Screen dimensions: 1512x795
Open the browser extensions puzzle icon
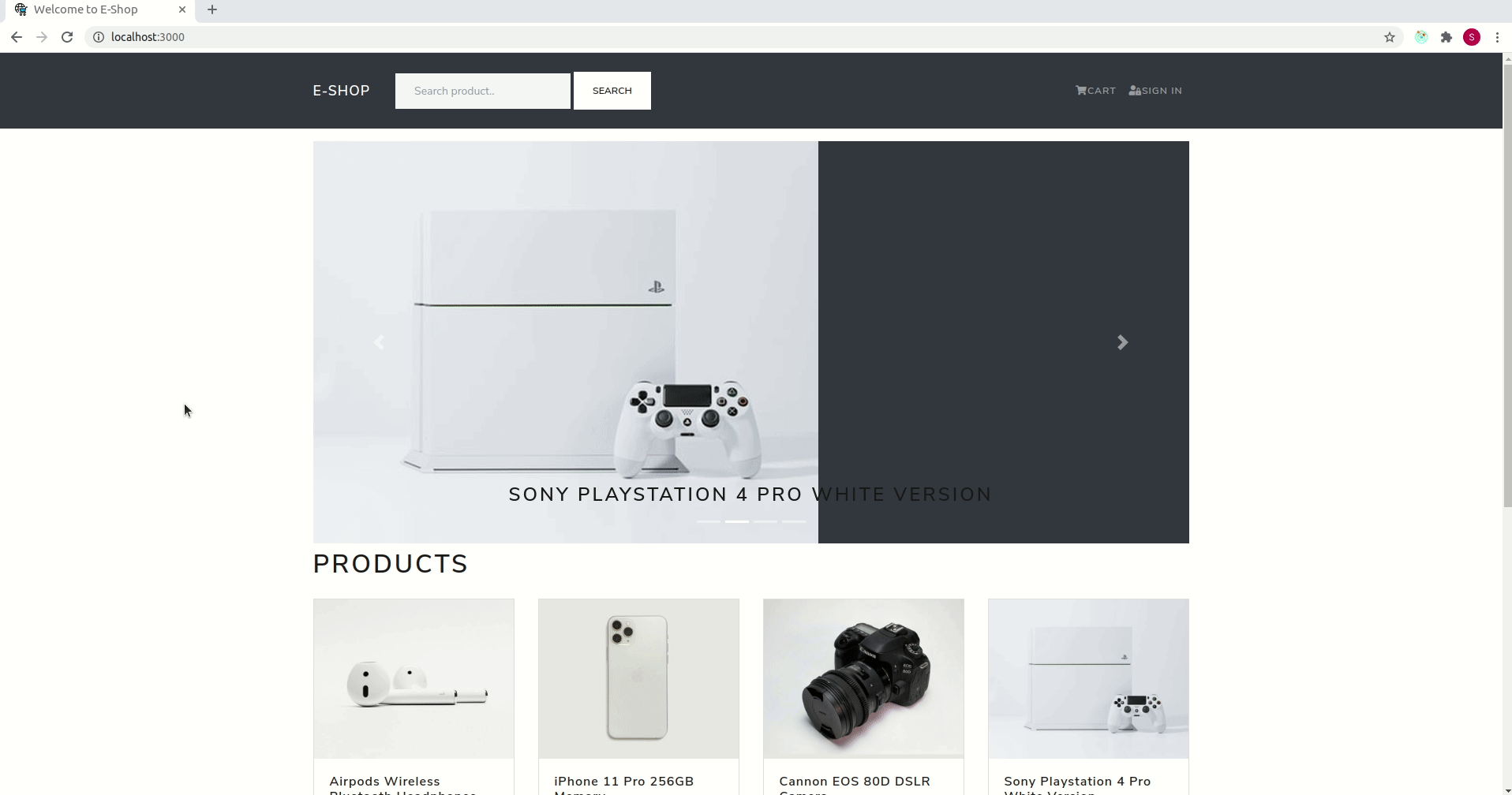tap(1447, 37)
